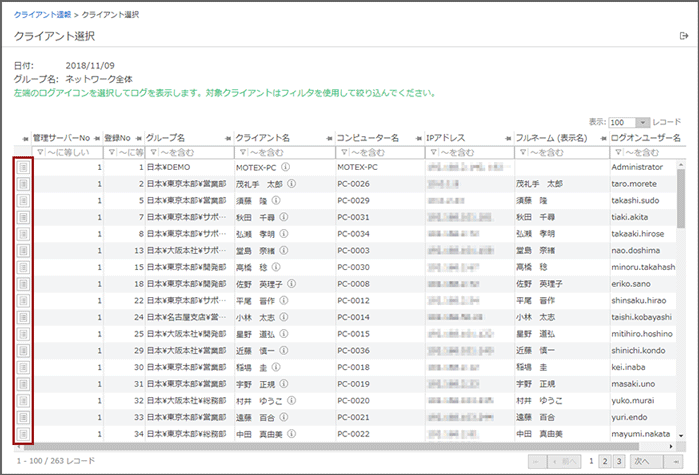Click the vertical scrollbar thumb
The width and height of the screenshot is (699, 475).
point(681,199)
